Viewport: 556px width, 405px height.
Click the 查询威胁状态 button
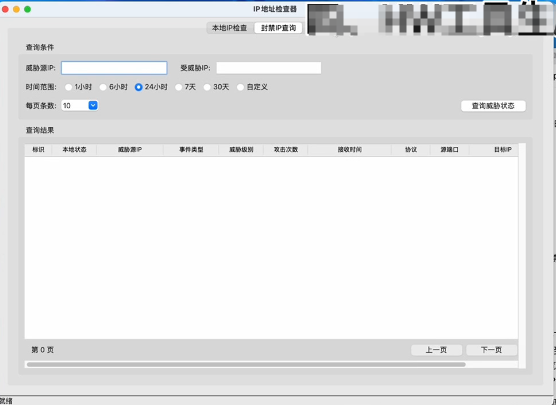click(493, 106)
